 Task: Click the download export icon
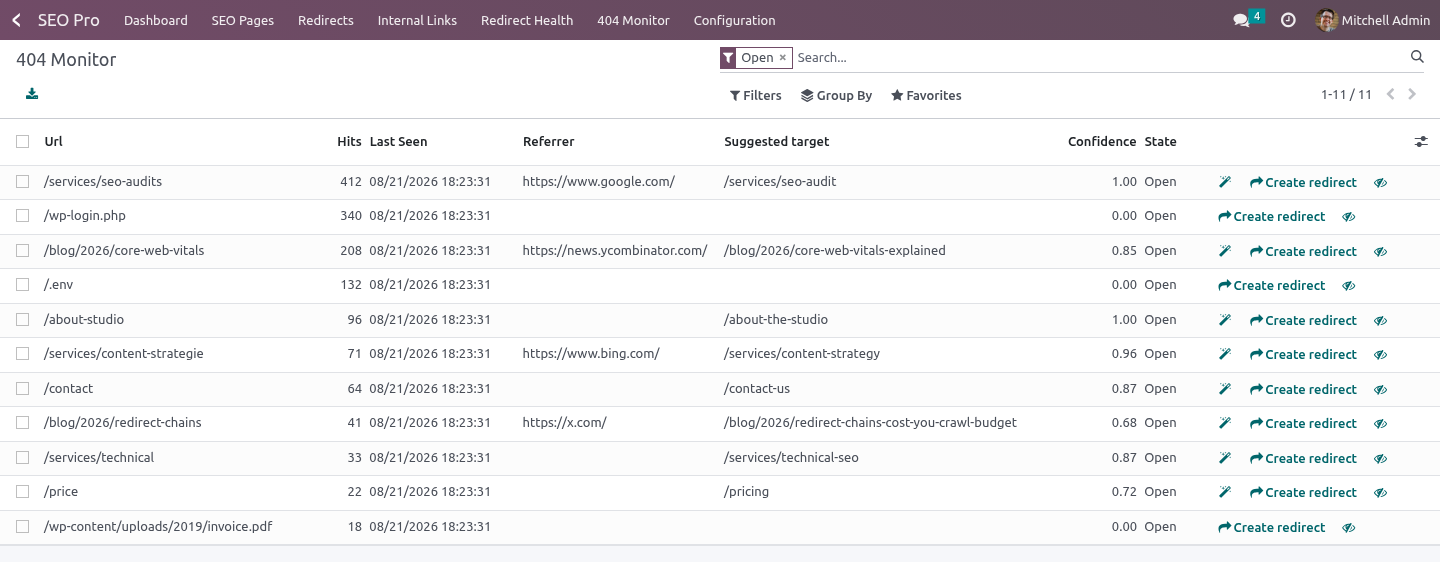tap(32, 94)
